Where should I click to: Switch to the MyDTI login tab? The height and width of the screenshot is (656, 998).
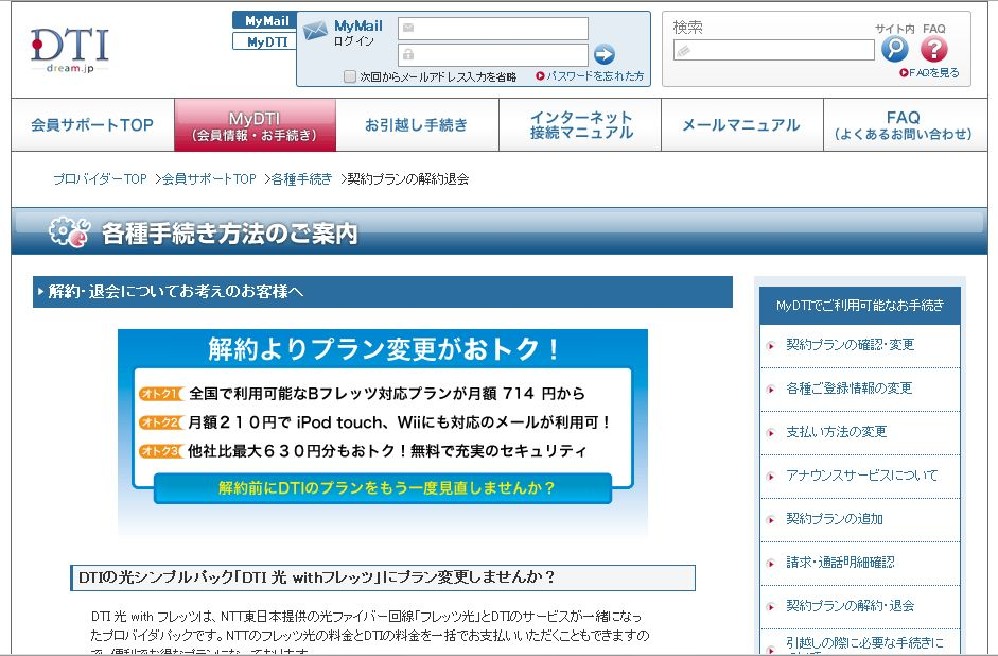pyautogui.click(x=266, y=42)
